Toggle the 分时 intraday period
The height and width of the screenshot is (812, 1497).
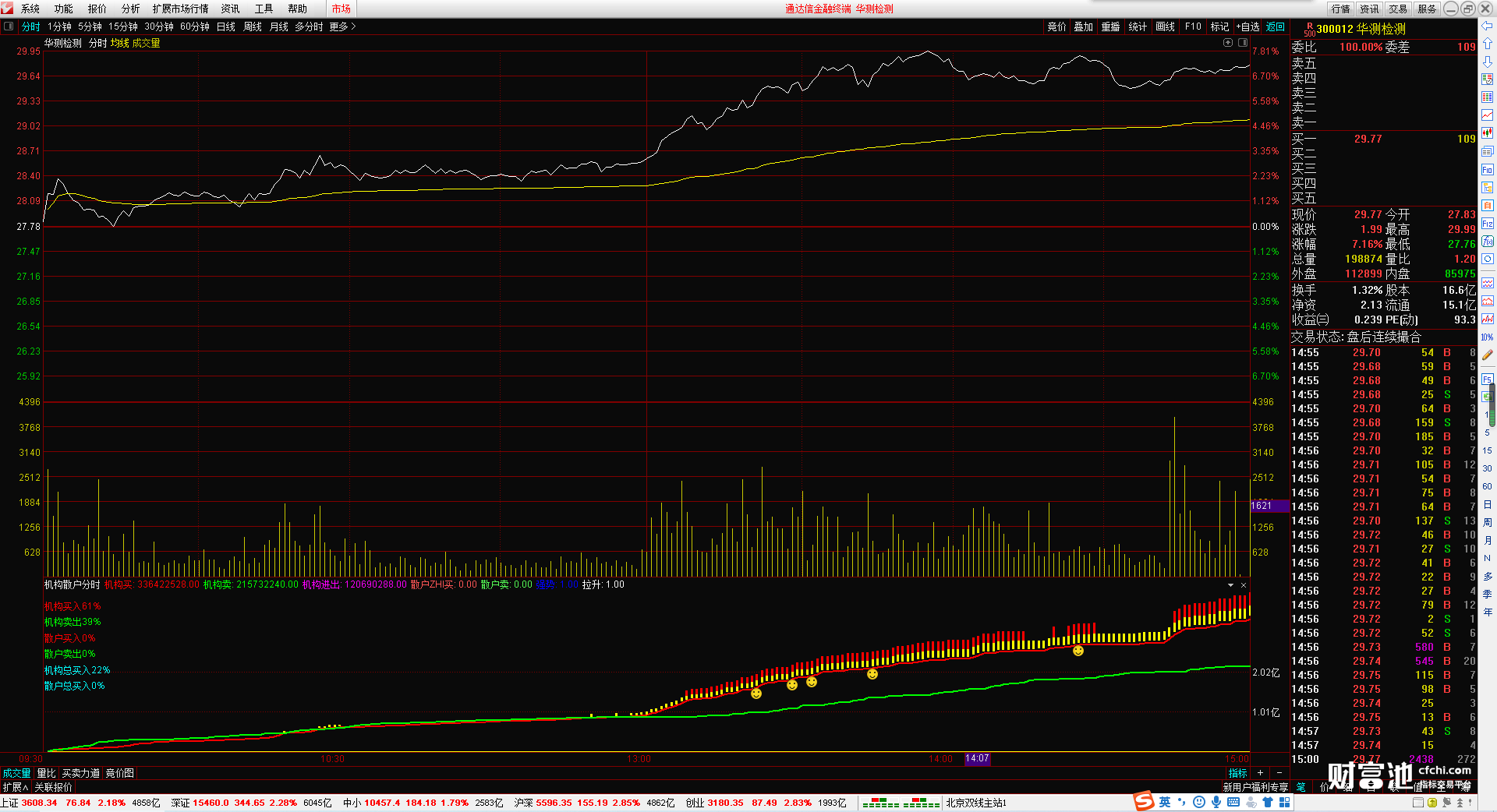(31, 26)
